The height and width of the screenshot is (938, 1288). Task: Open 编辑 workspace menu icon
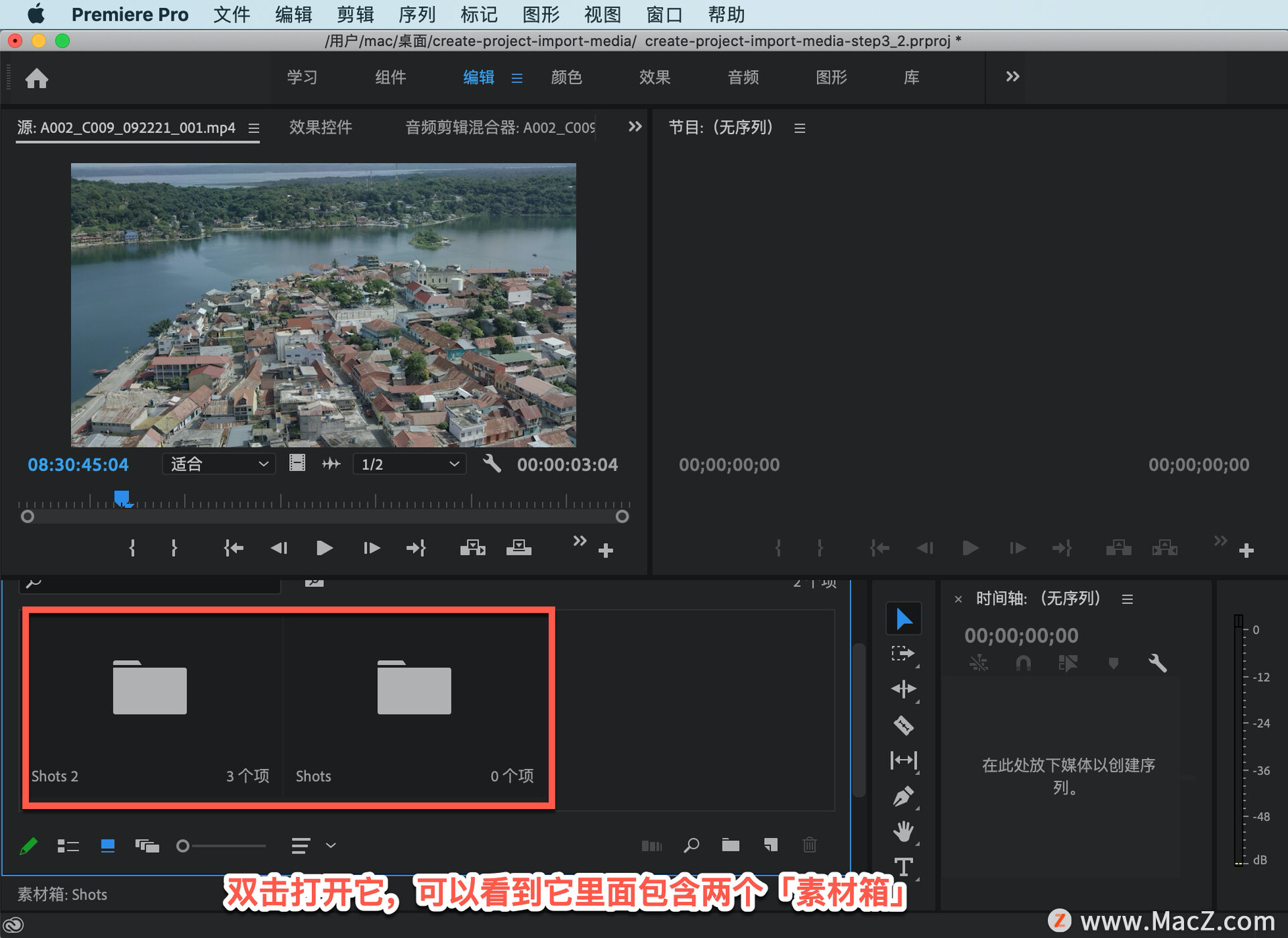[x=517, y=79]
